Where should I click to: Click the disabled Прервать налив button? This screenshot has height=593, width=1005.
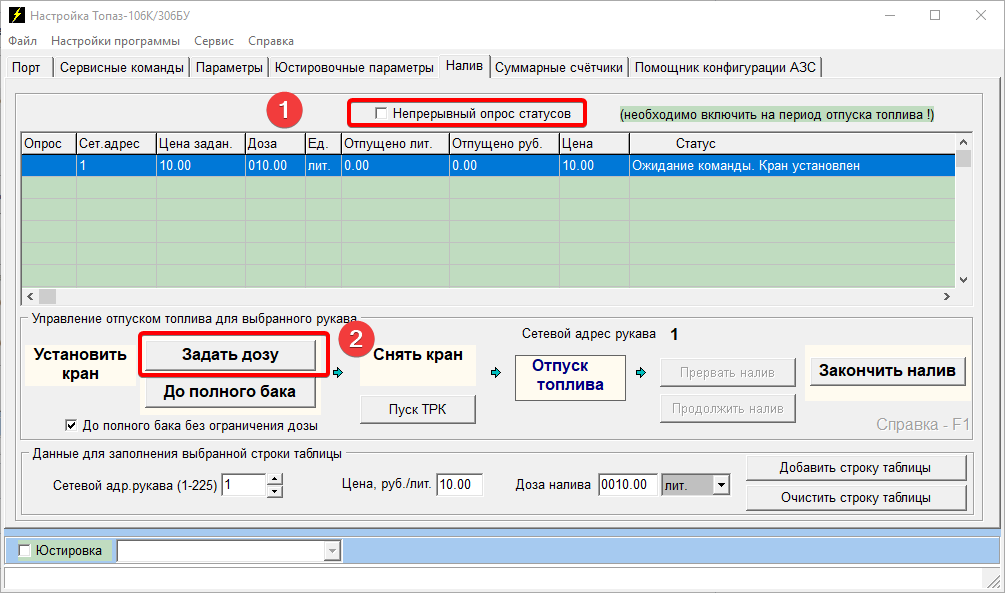[727, 372]
